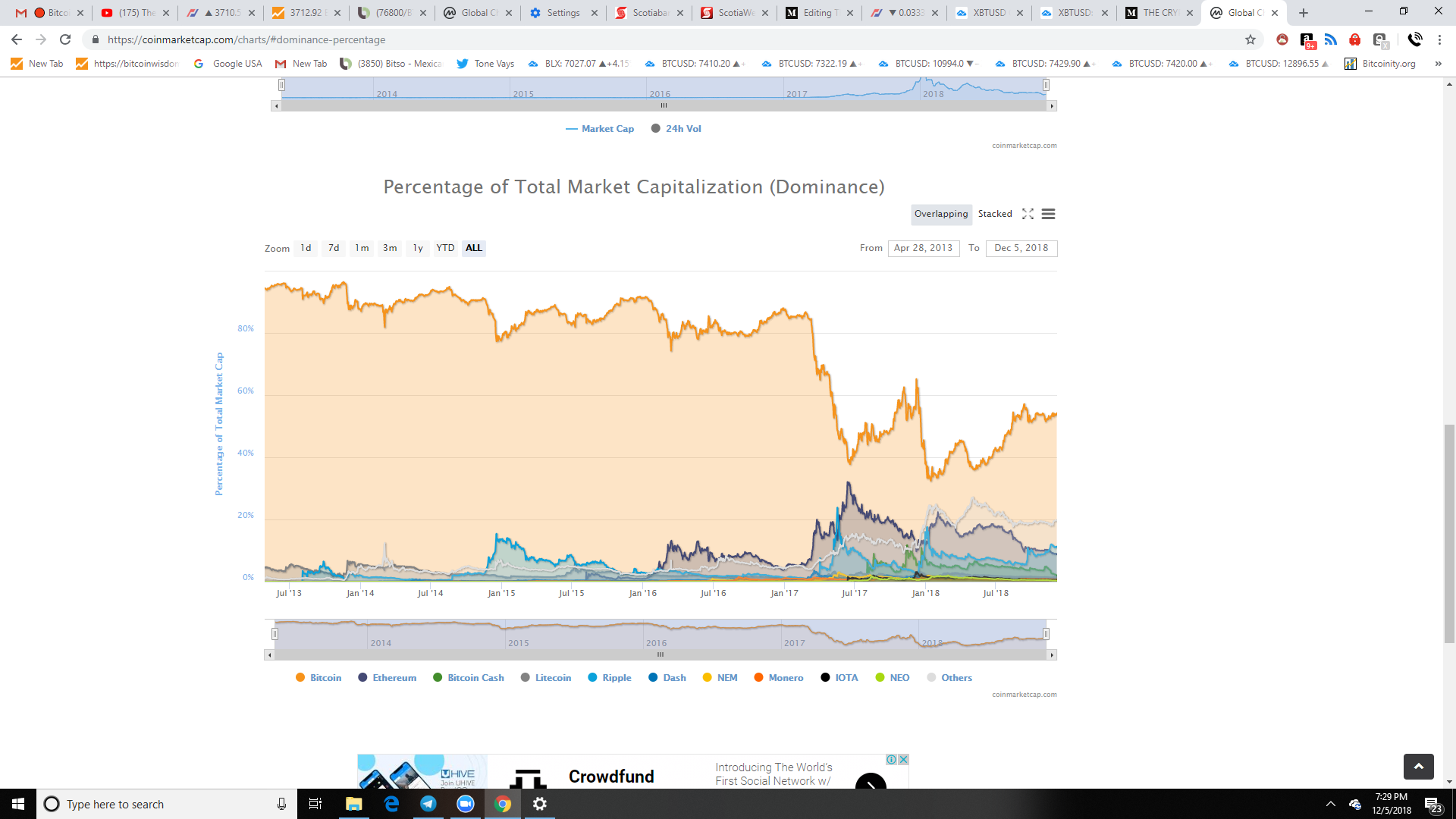Screen dimensions: 1456x819
Task: Set zoom range to 1d
Action: click(x=306, y=248)
